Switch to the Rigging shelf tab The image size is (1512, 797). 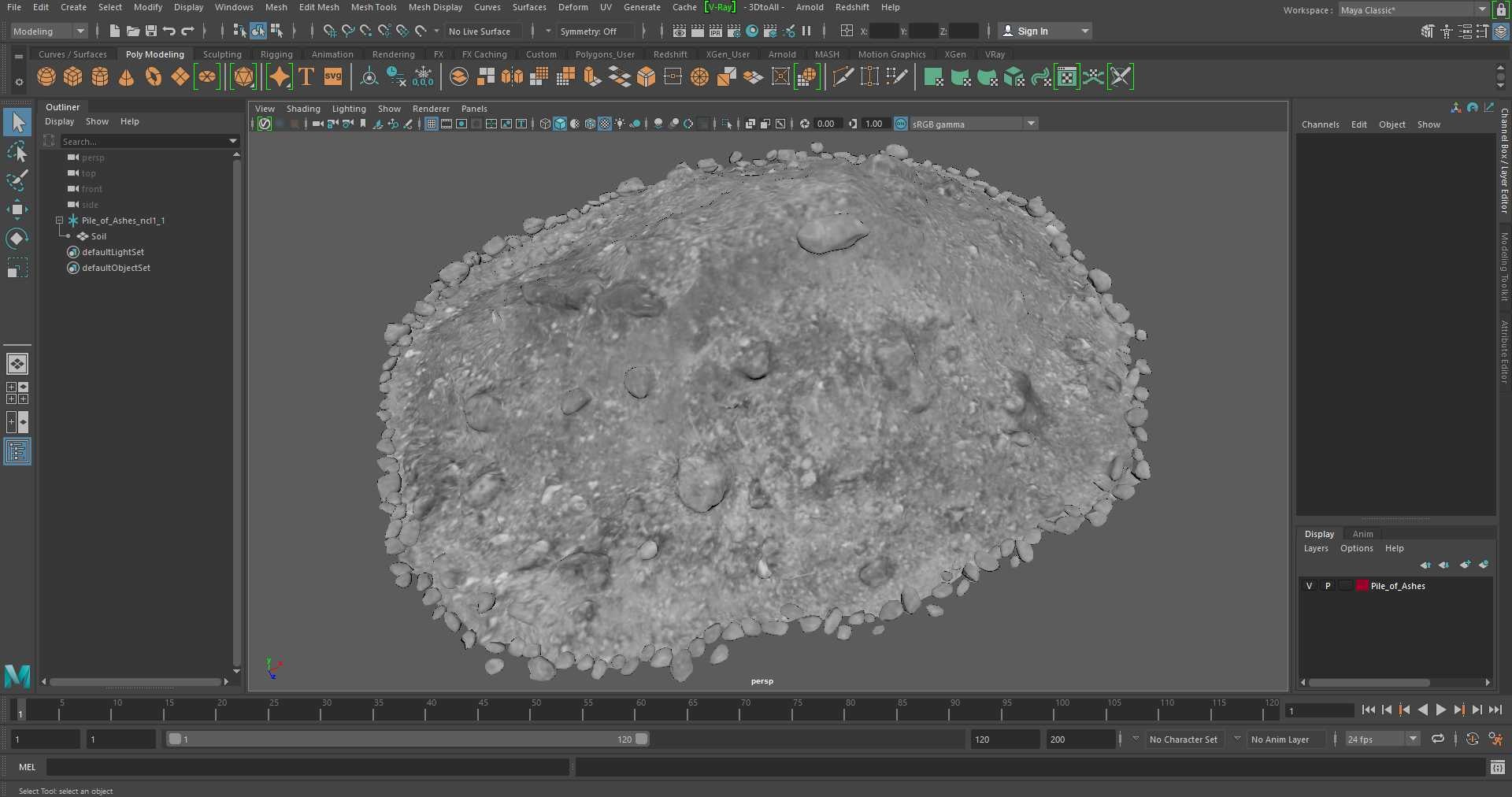point(276,54)
